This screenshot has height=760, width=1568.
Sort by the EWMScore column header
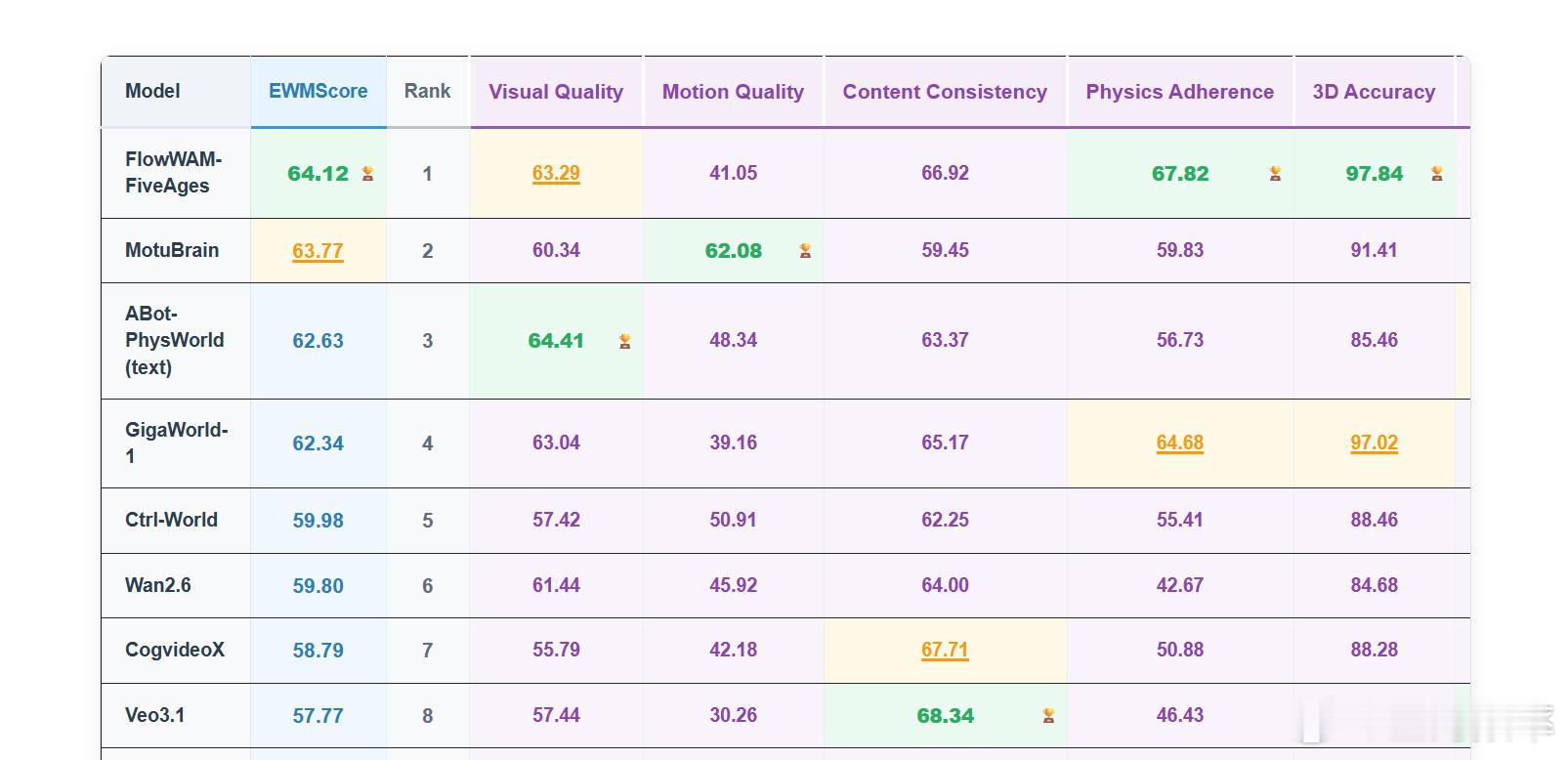coord(318,92)
